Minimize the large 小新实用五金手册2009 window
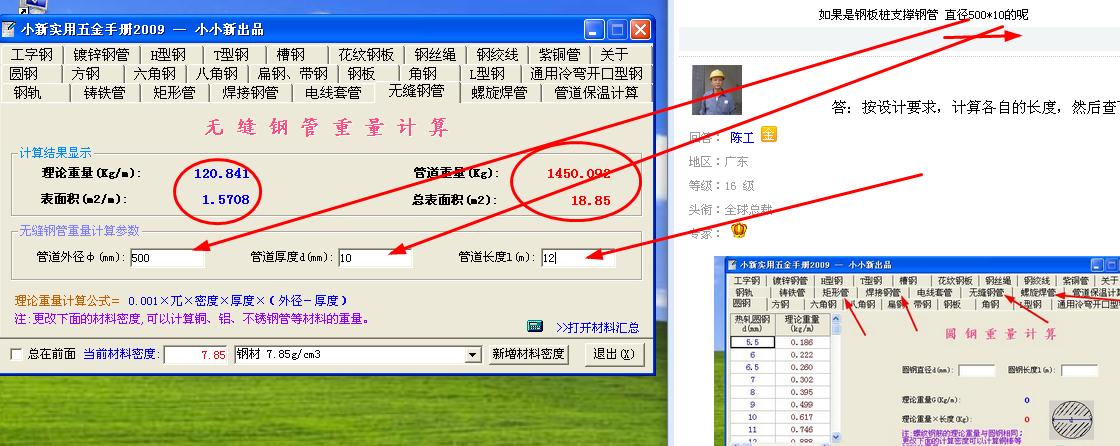 coord(594,29)
